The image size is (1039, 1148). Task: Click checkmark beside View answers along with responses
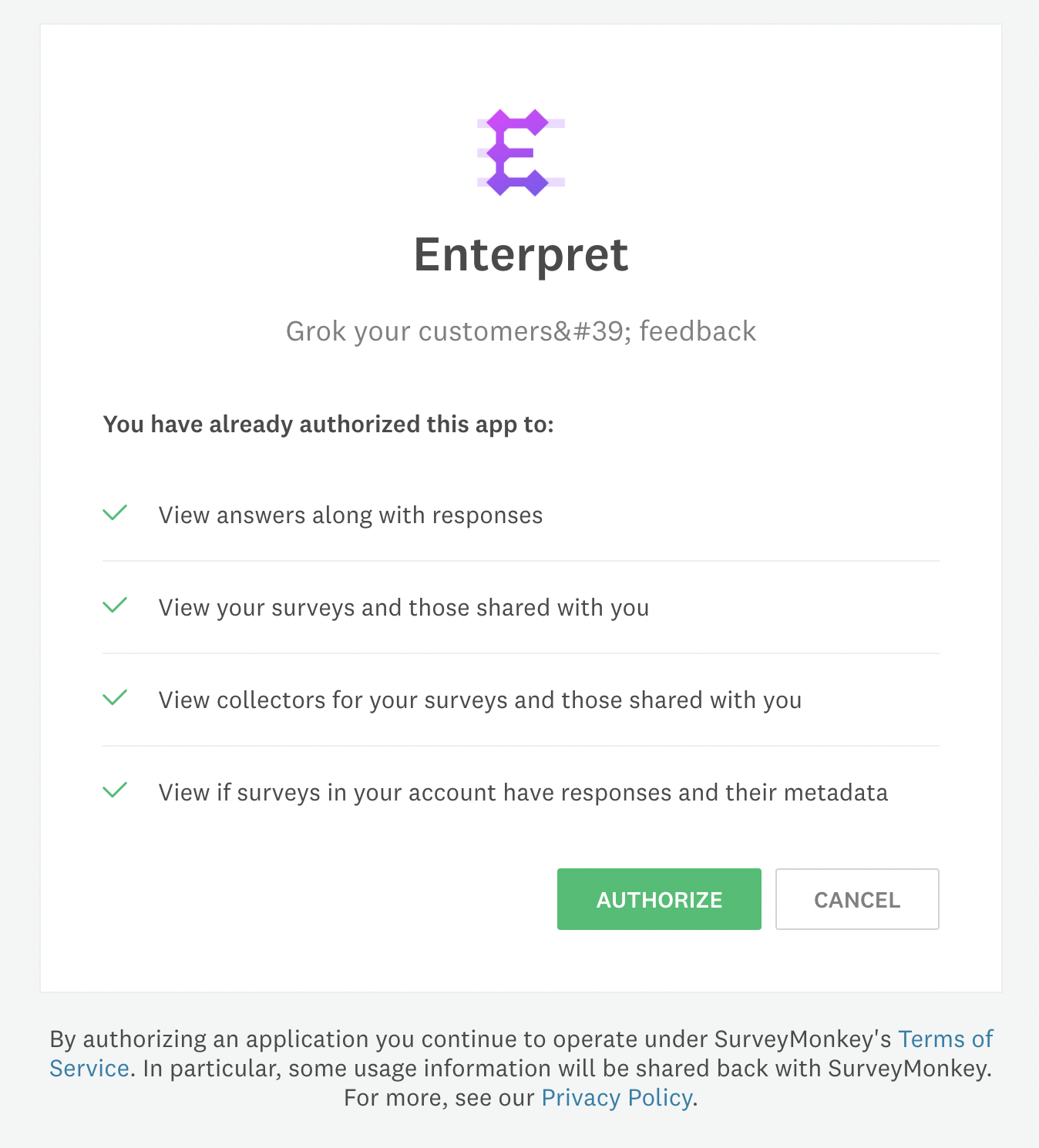(x=115, y=513)
